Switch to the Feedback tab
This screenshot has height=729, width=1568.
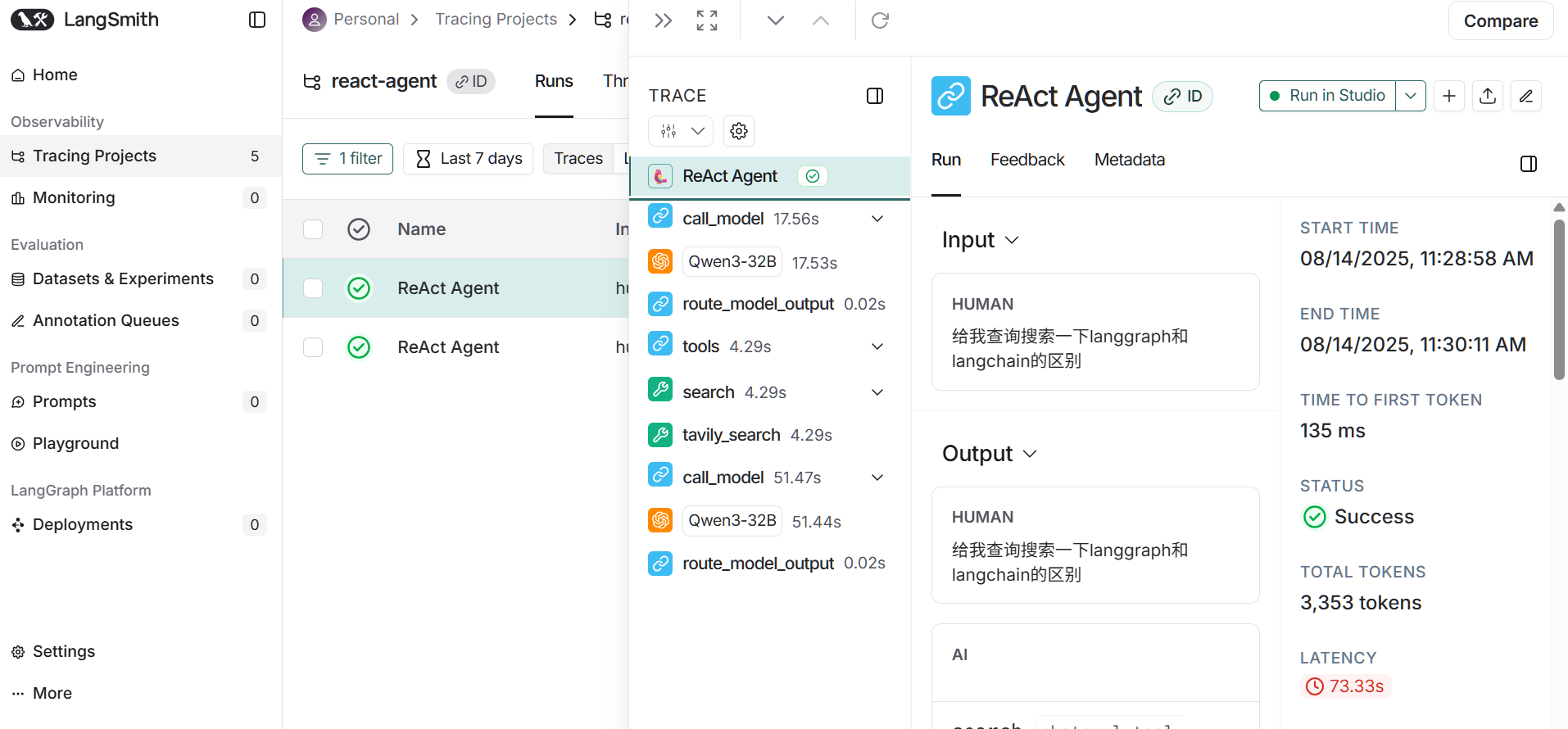pos(1027,160)
